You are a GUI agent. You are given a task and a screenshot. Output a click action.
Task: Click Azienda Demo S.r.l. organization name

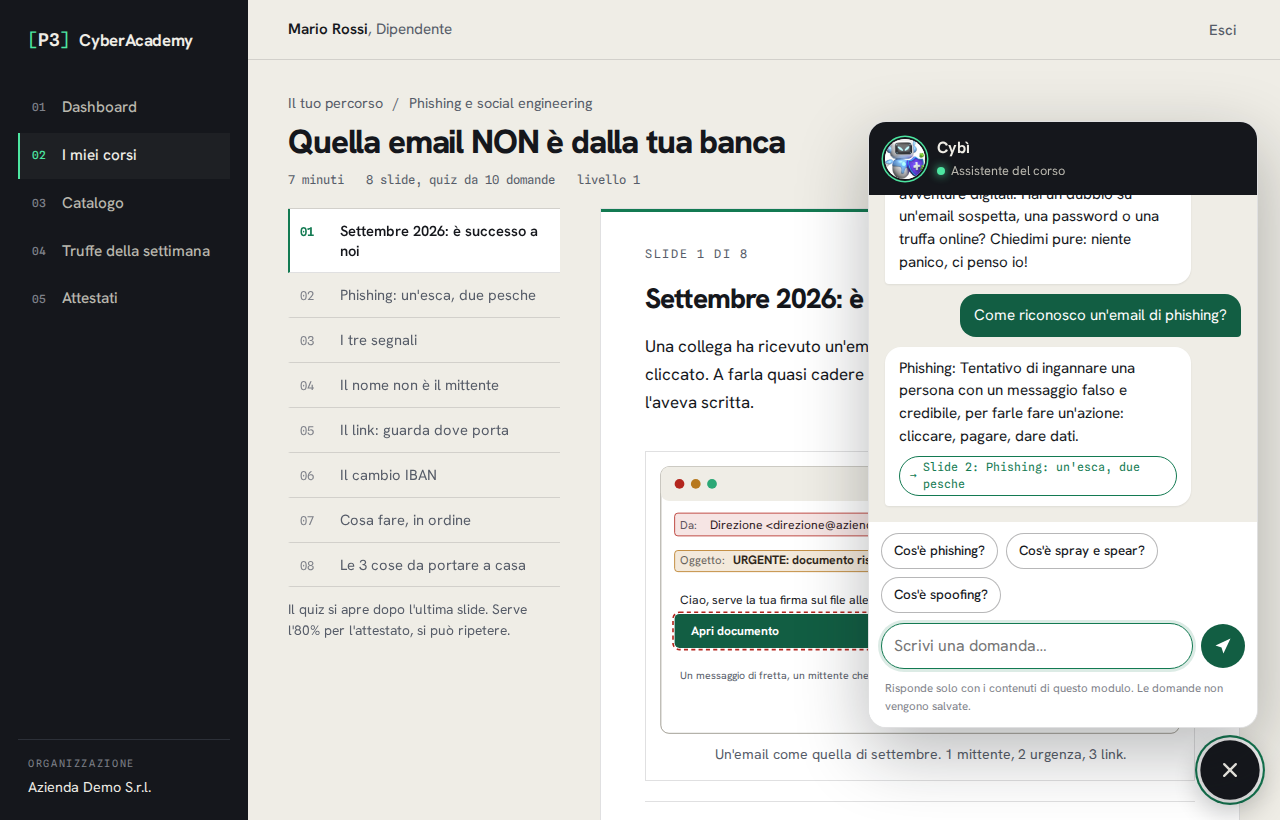pyautogui.click(x=90, y=787)
